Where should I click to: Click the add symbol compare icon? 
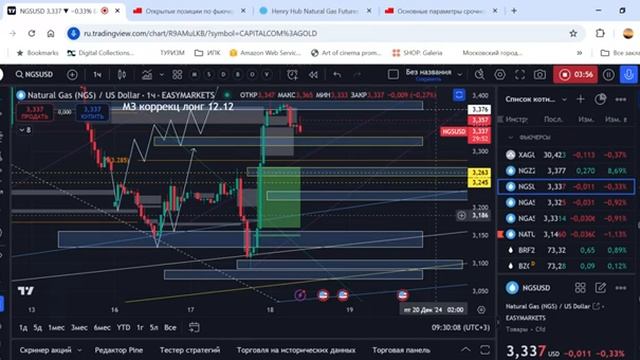click(x=72, y=75)
